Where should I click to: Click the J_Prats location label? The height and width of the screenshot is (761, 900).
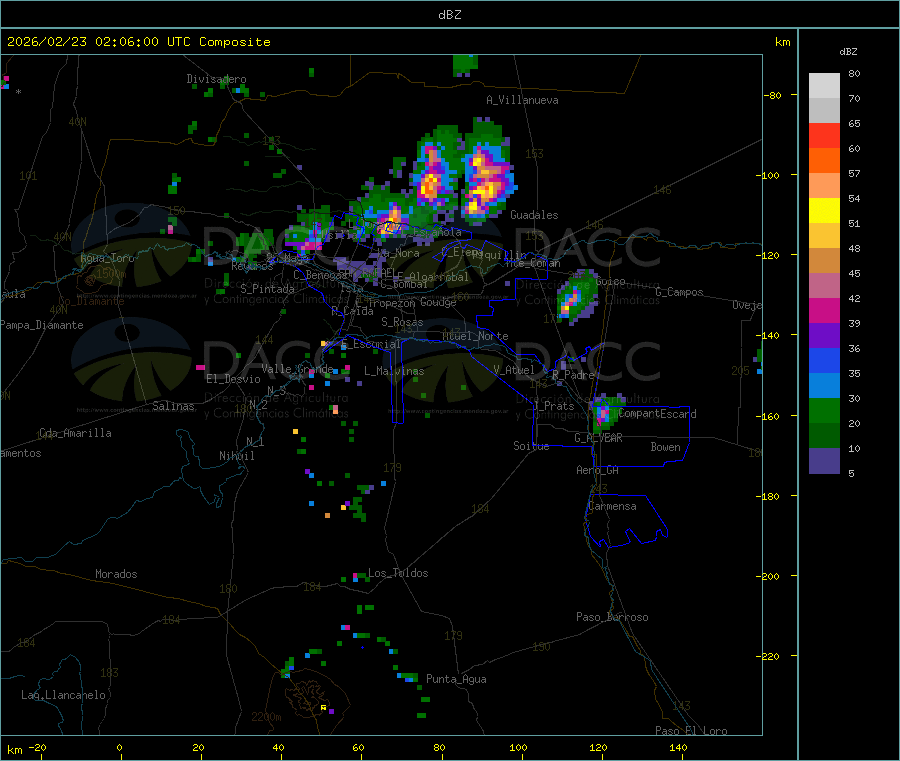[554, 406]
